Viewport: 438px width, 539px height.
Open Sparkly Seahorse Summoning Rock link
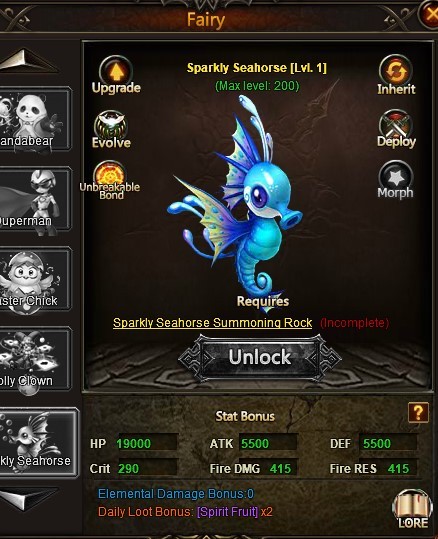tap(212, 323)
